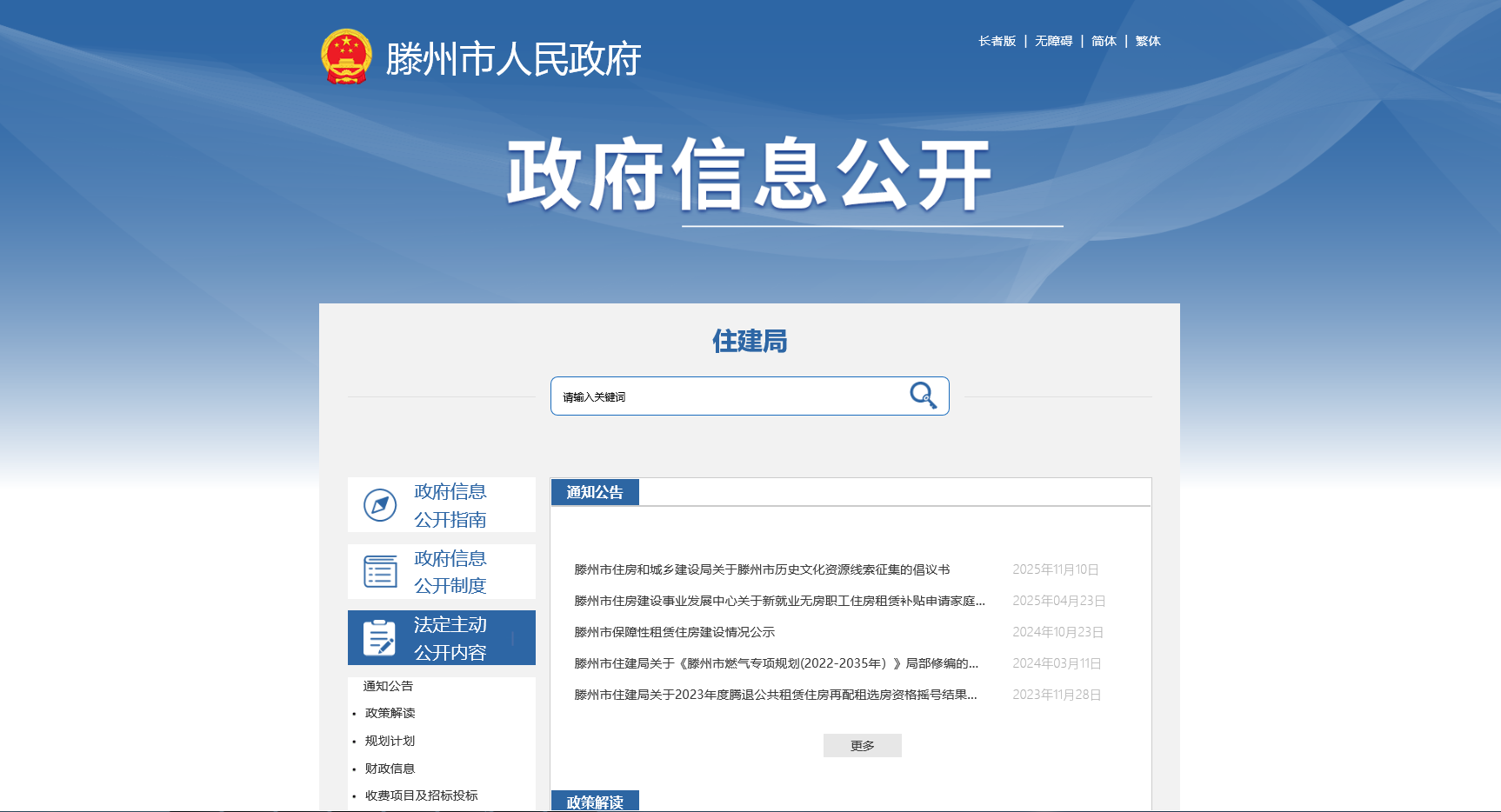Open 政府信息公开指南 menu item
This screenshot has width=1501, height=812.
[450, 505]
